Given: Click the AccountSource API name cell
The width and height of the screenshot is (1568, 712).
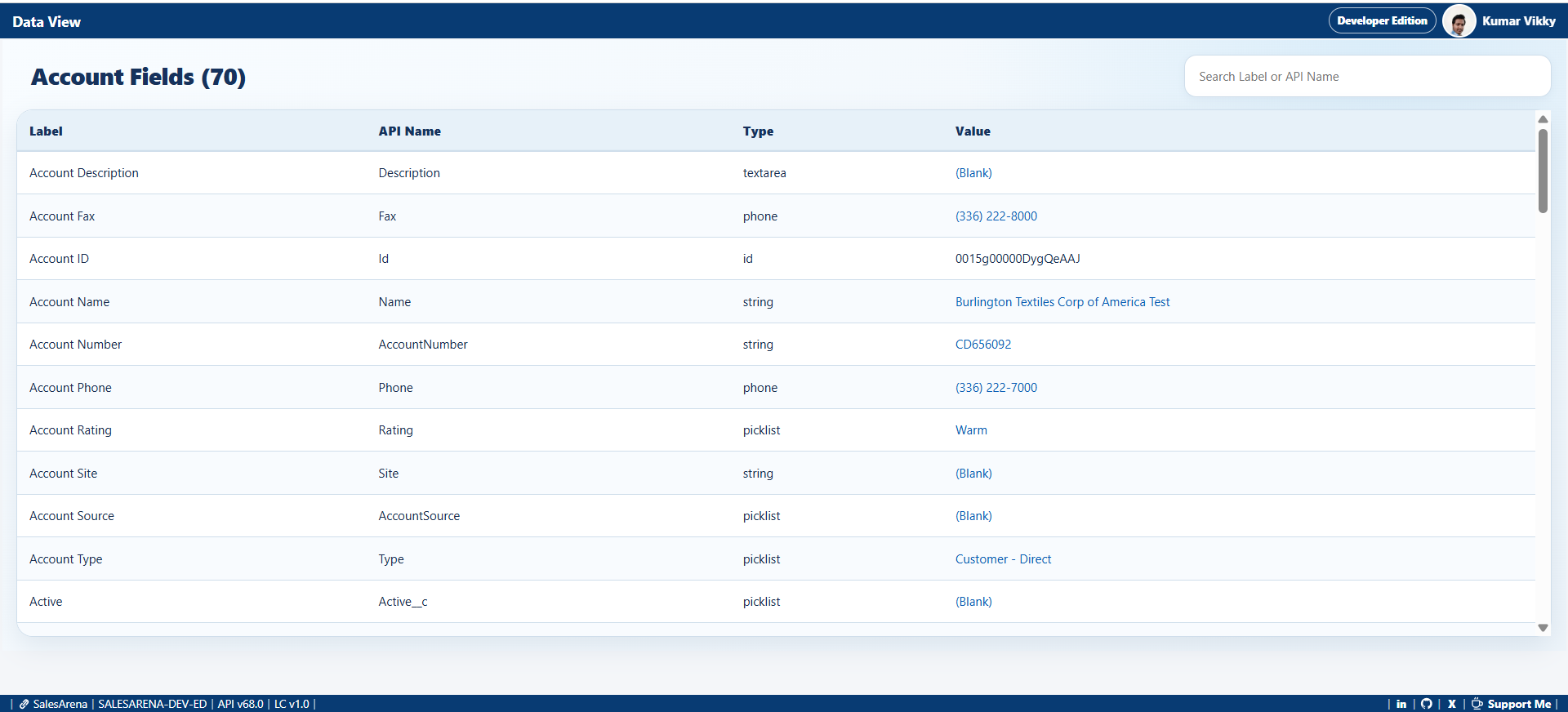Looking at the screenshot, I should click(x=419, y=516).
